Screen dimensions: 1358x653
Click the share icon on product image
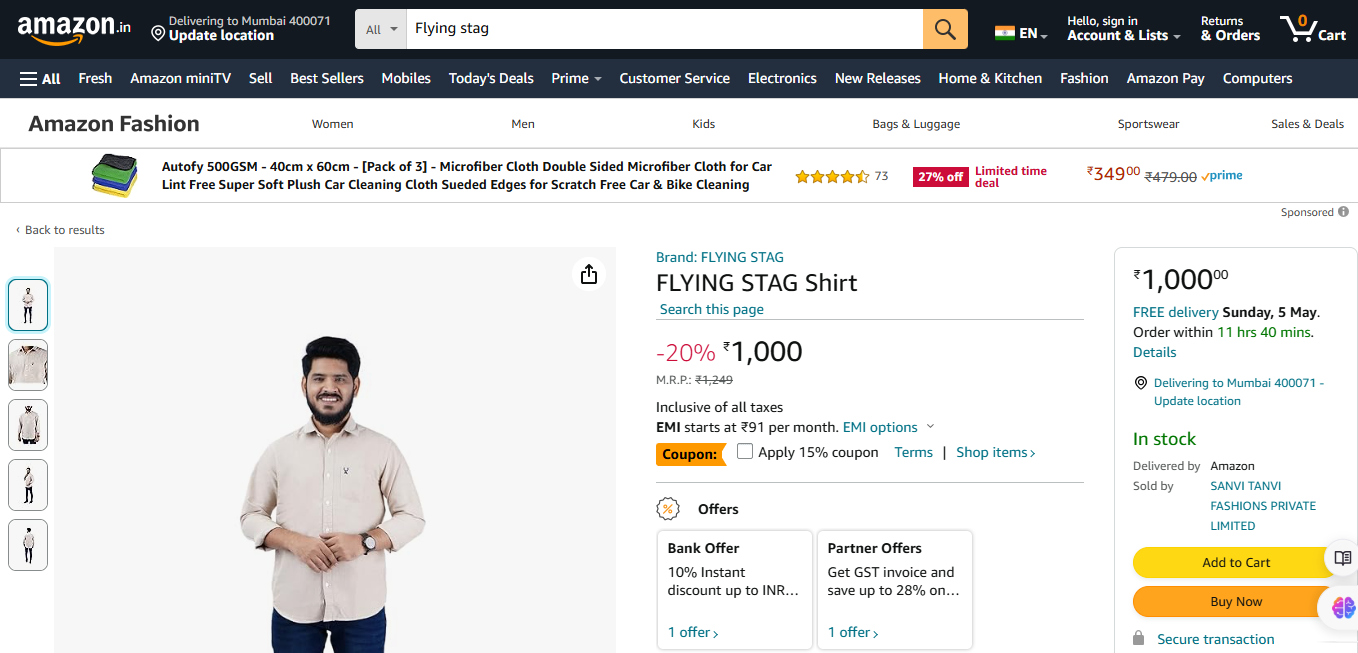589,274
